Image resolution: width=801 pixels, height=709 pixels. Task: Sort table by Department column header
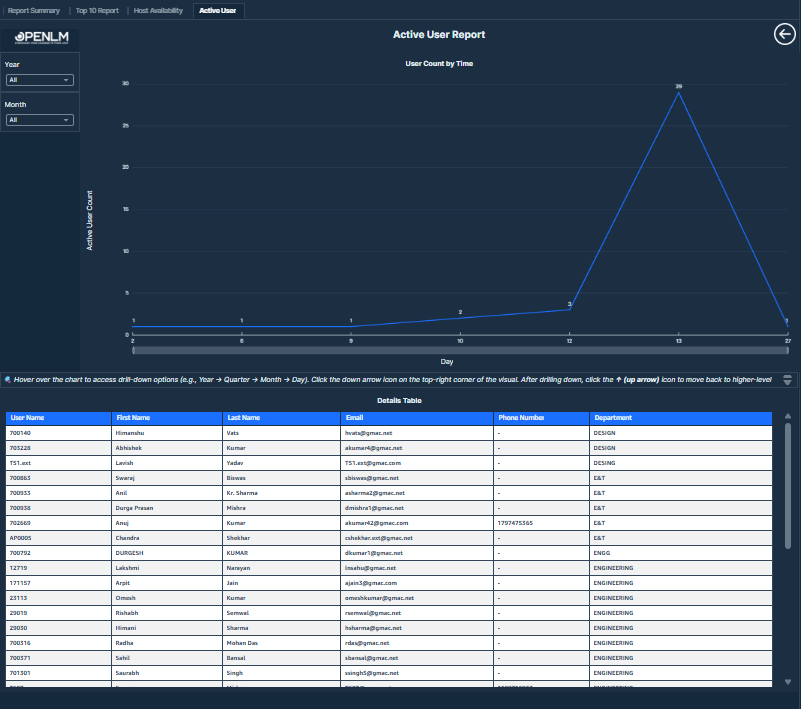pyautogui.click(x=613, y=418)
